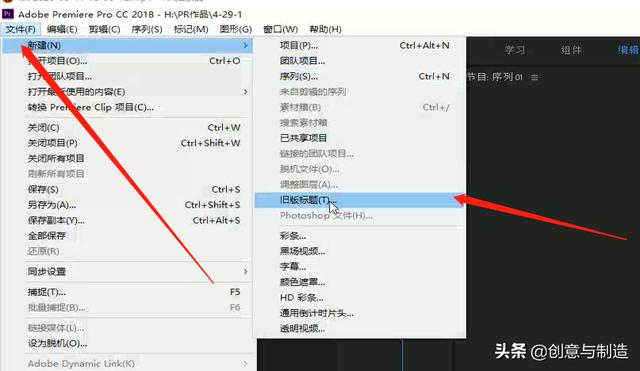Screen dimensions: 640x371
Task: Select 彩条... in New submenu
Action: (360, 236)
